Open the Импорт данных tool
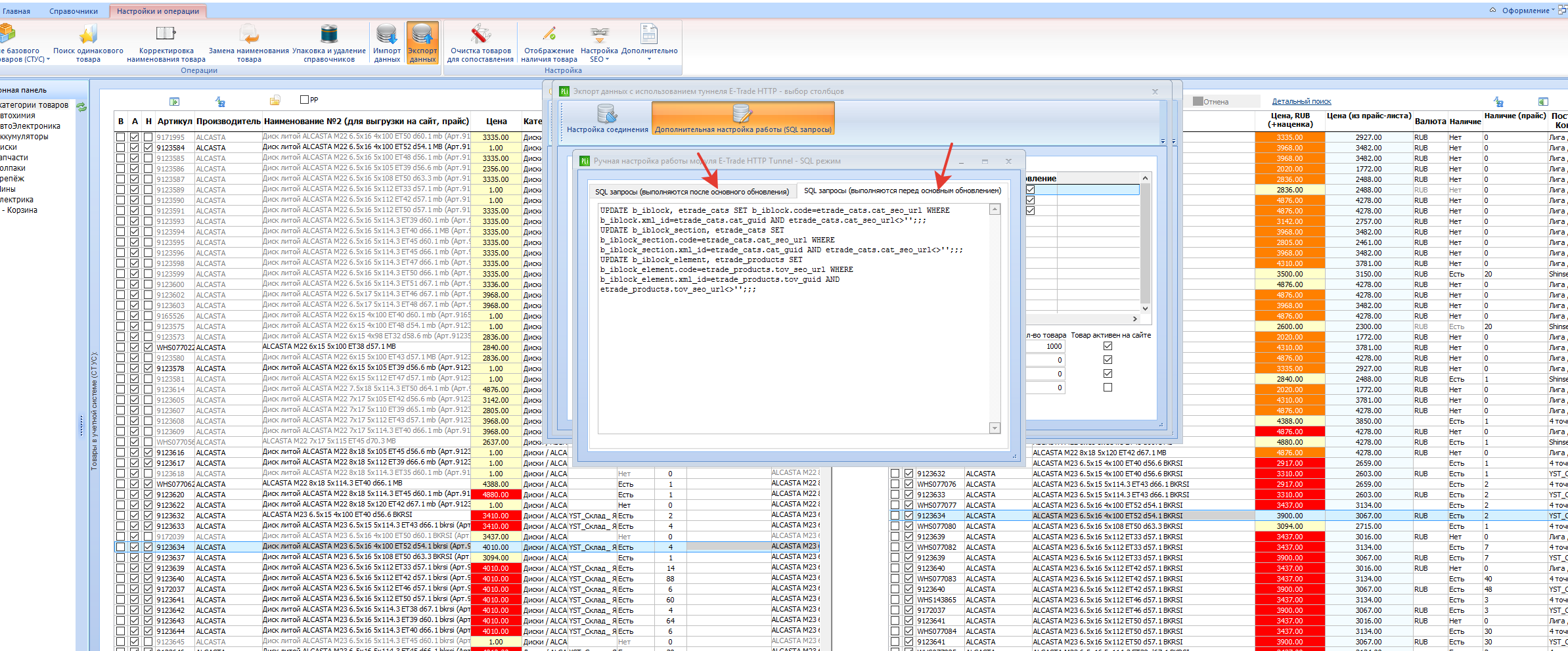This screenshot has height=651, width=1568. [387, 43]
